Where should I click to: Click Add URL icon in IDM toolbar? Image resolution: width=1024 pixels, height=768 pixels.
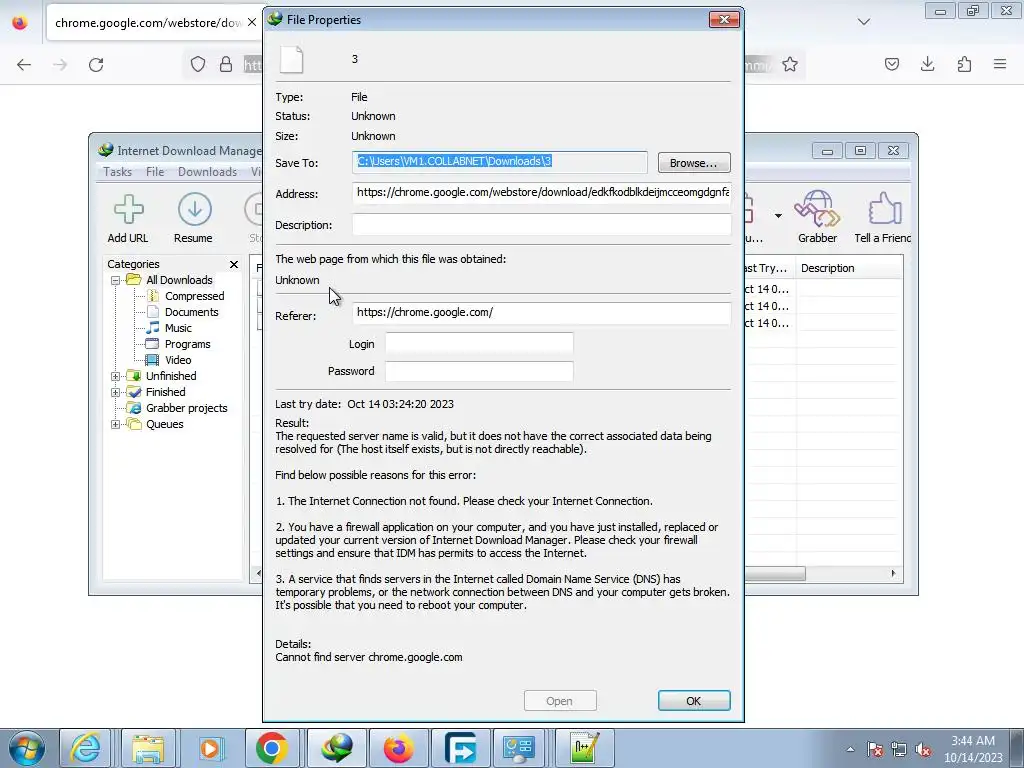(128, 218)
